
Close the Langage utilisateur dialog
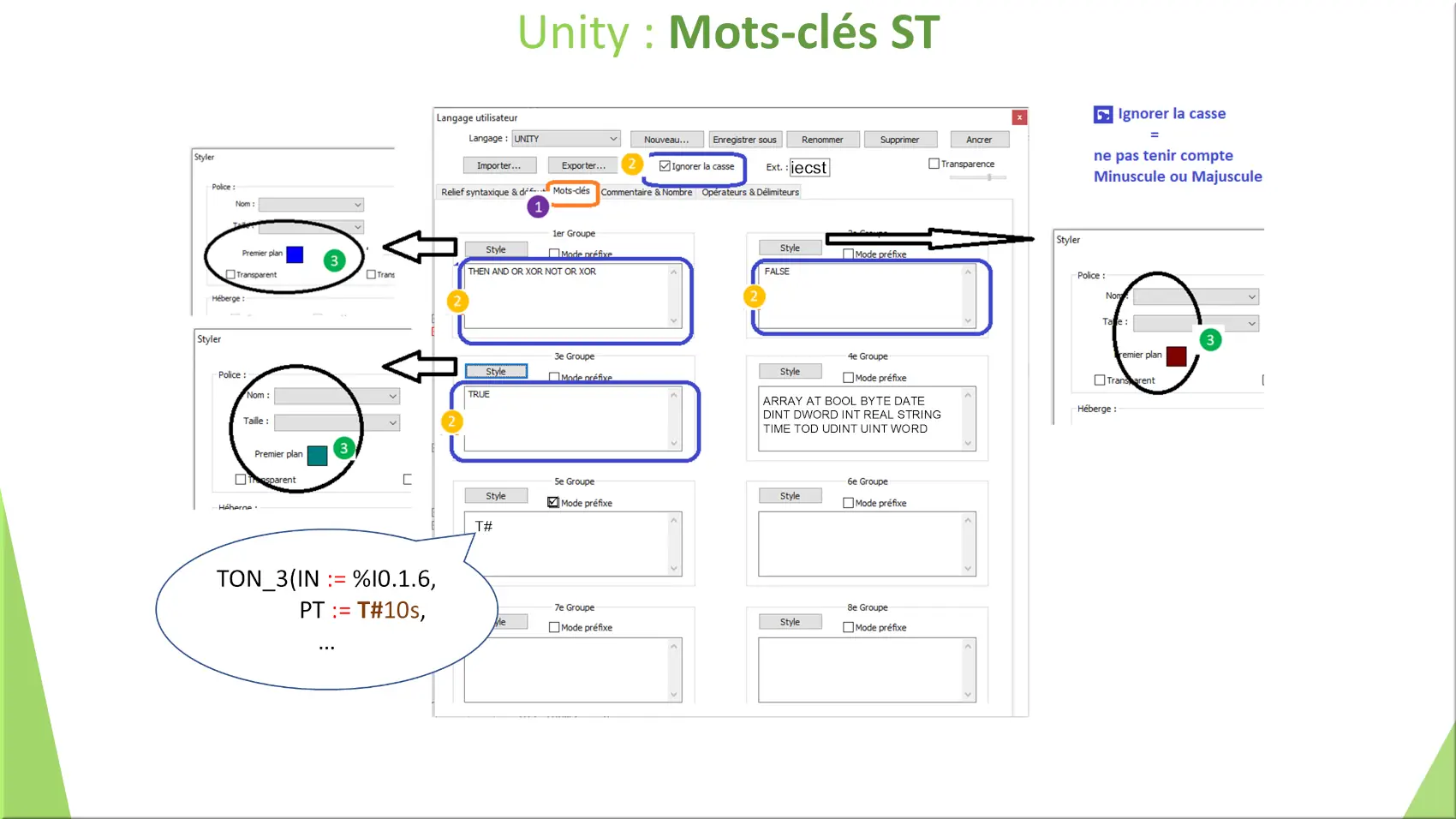(x=1019, y=117)
